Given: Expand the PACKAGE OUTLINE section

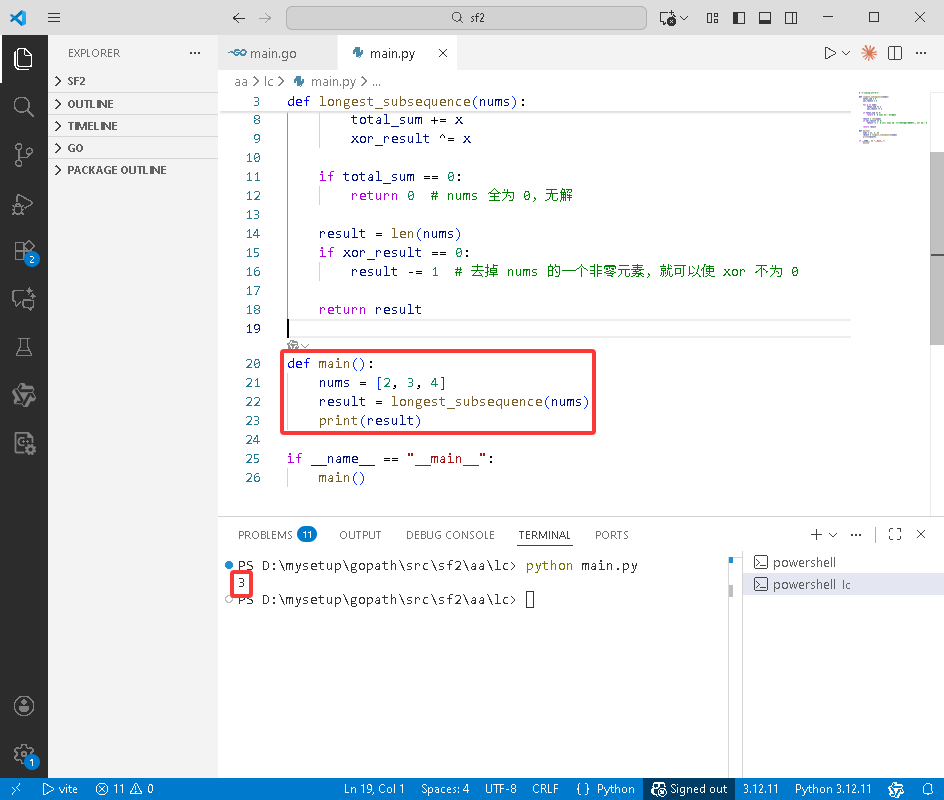Looking at the screenshot, I should [132, 170].
